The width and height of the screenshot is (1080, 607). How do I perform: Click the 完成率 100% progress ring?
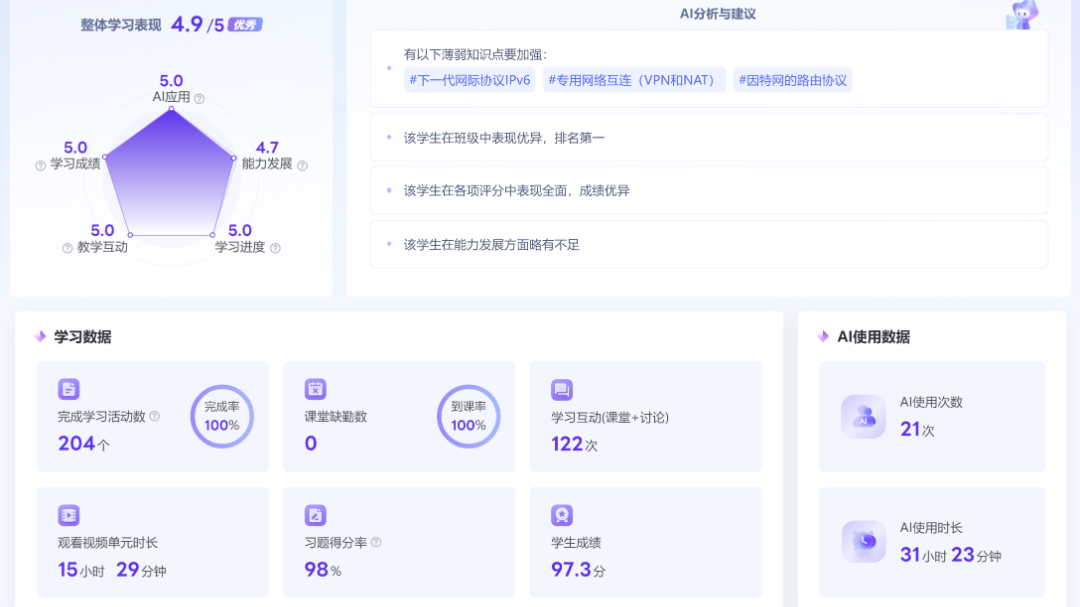[222, 416]
